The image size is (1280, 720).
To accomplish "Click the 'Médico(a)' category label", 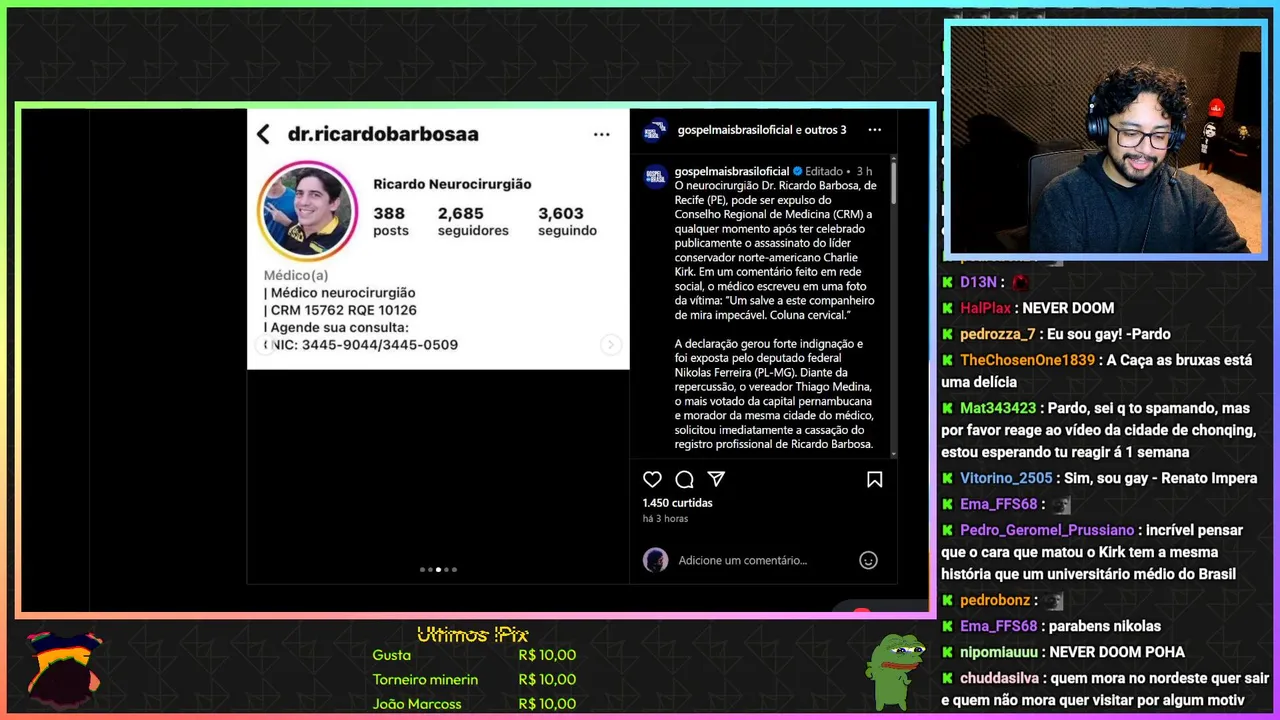I will [x=296, y=275].
